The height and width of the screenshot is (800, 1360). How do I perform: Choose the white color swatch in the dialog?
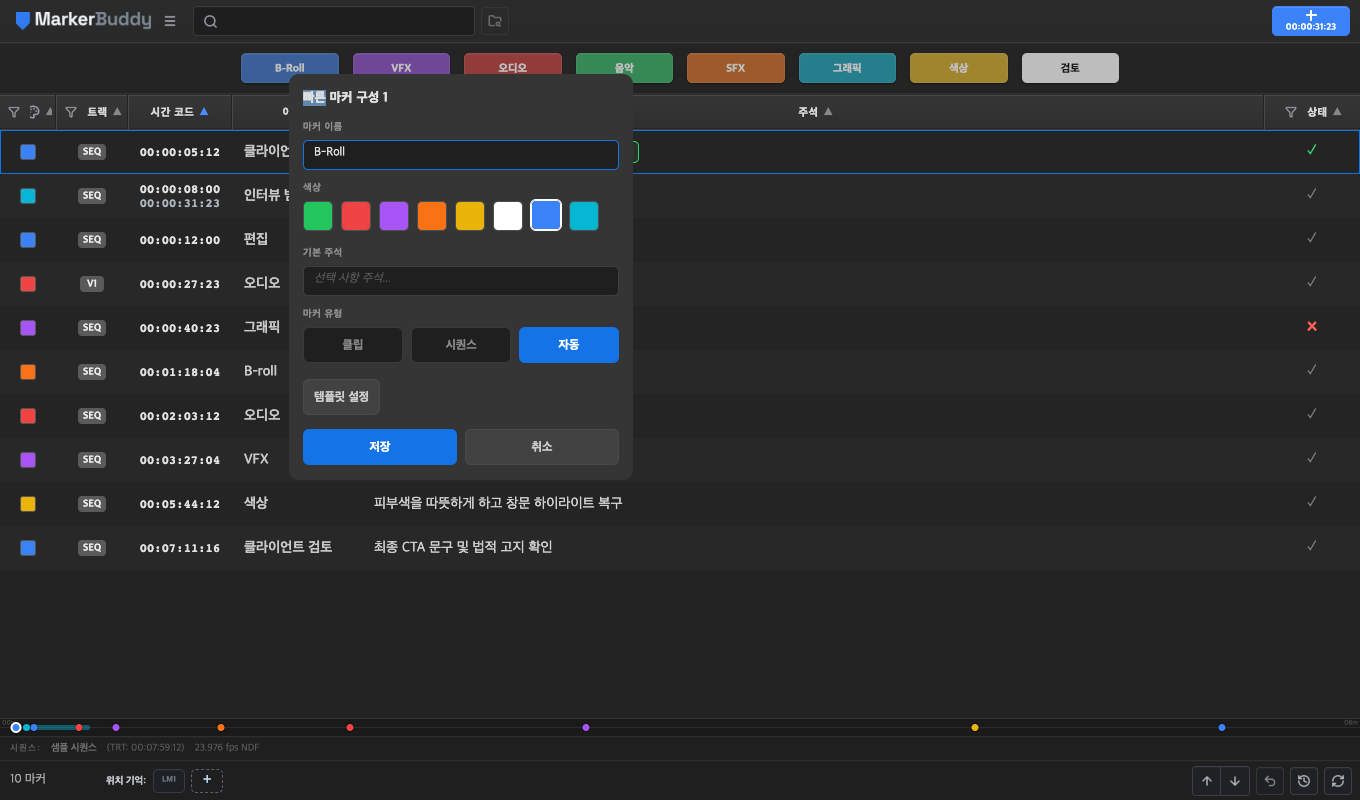(508, 216)
